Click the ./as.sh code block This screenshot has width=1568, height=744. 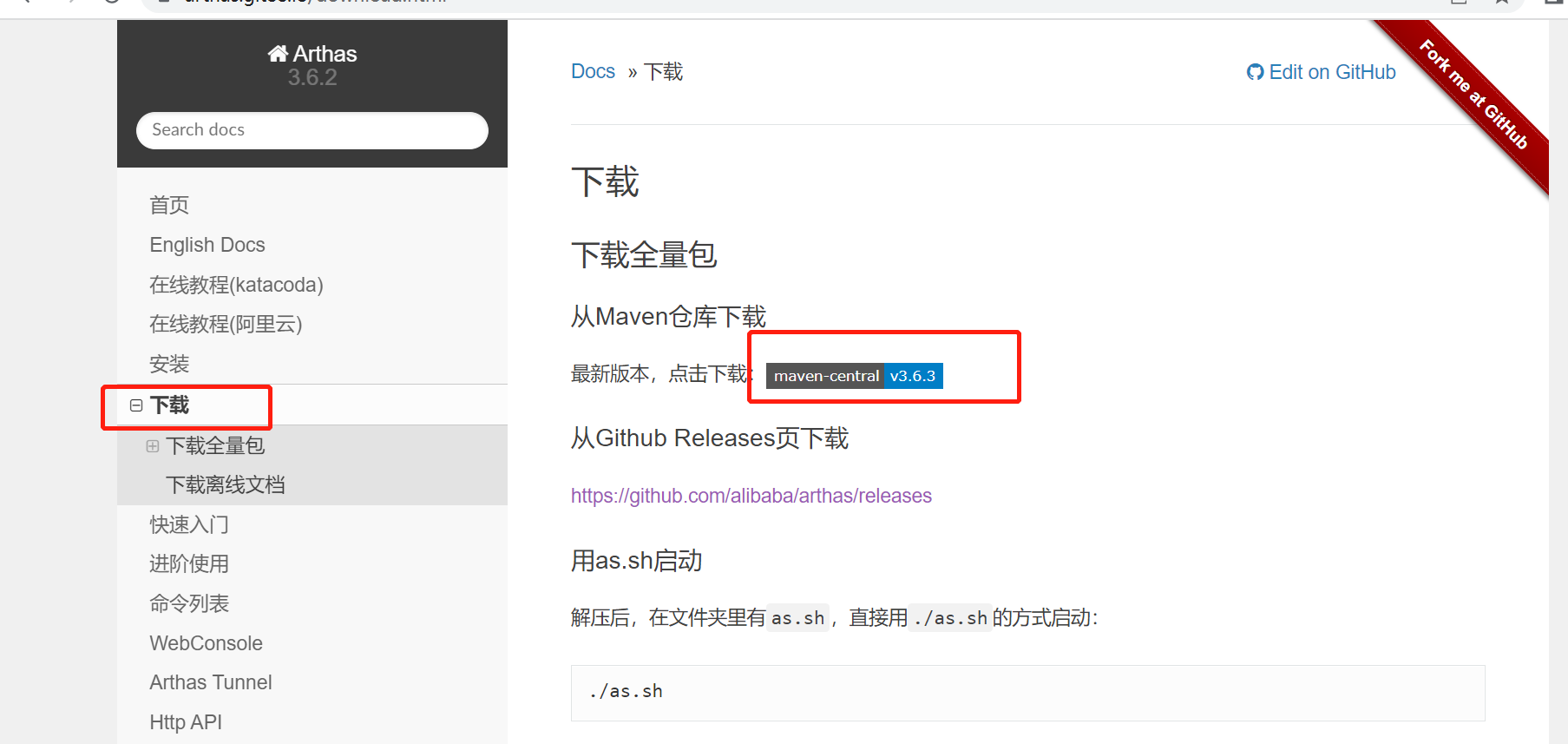coord(1027,693)
